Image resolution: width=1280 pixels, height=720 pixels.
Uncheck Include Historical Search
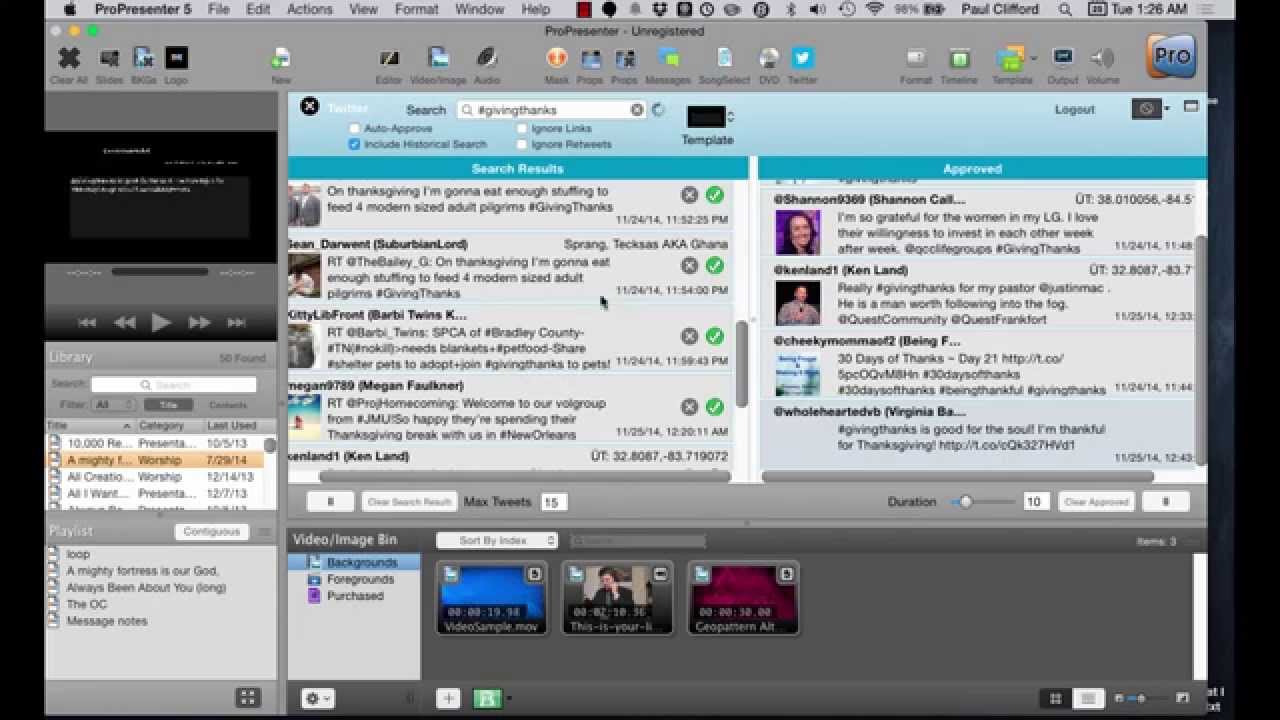(x=354, y=144)
